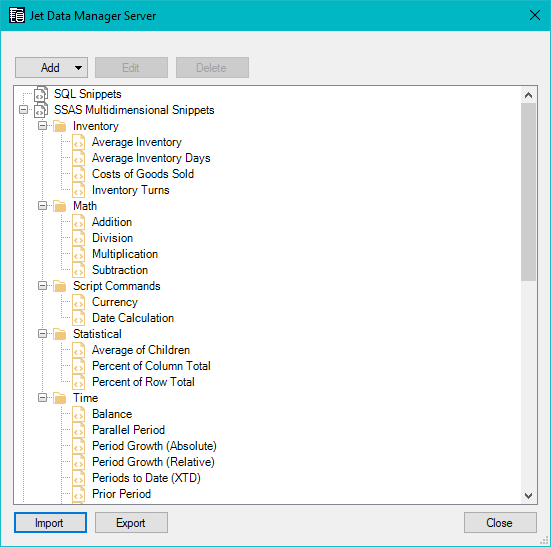551x547 pixels.
Task: Select the Period Growth (Relative) item
Action: [153, 462]
